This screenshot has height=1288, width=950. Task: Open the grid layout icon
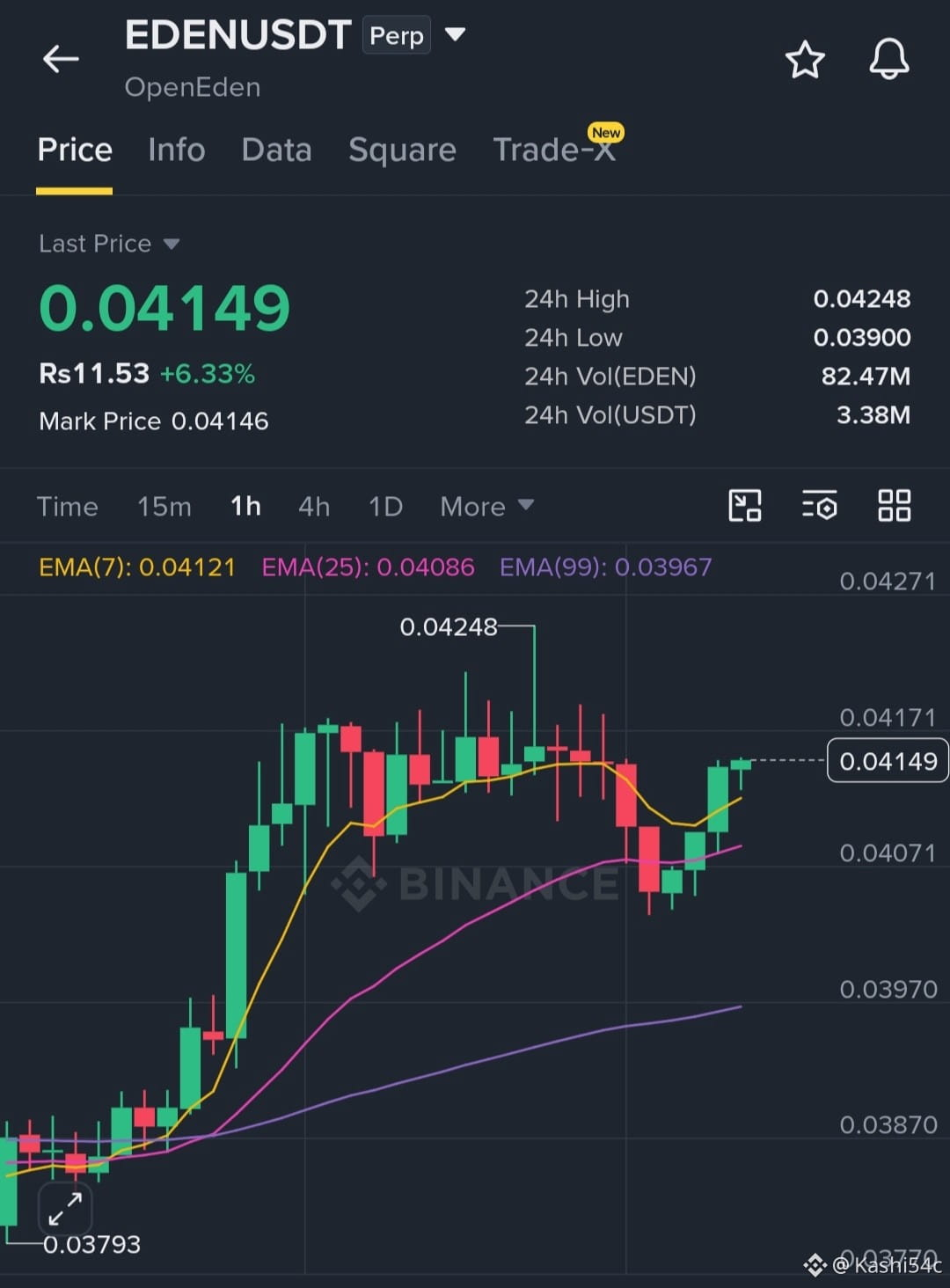tap(894, 506)
